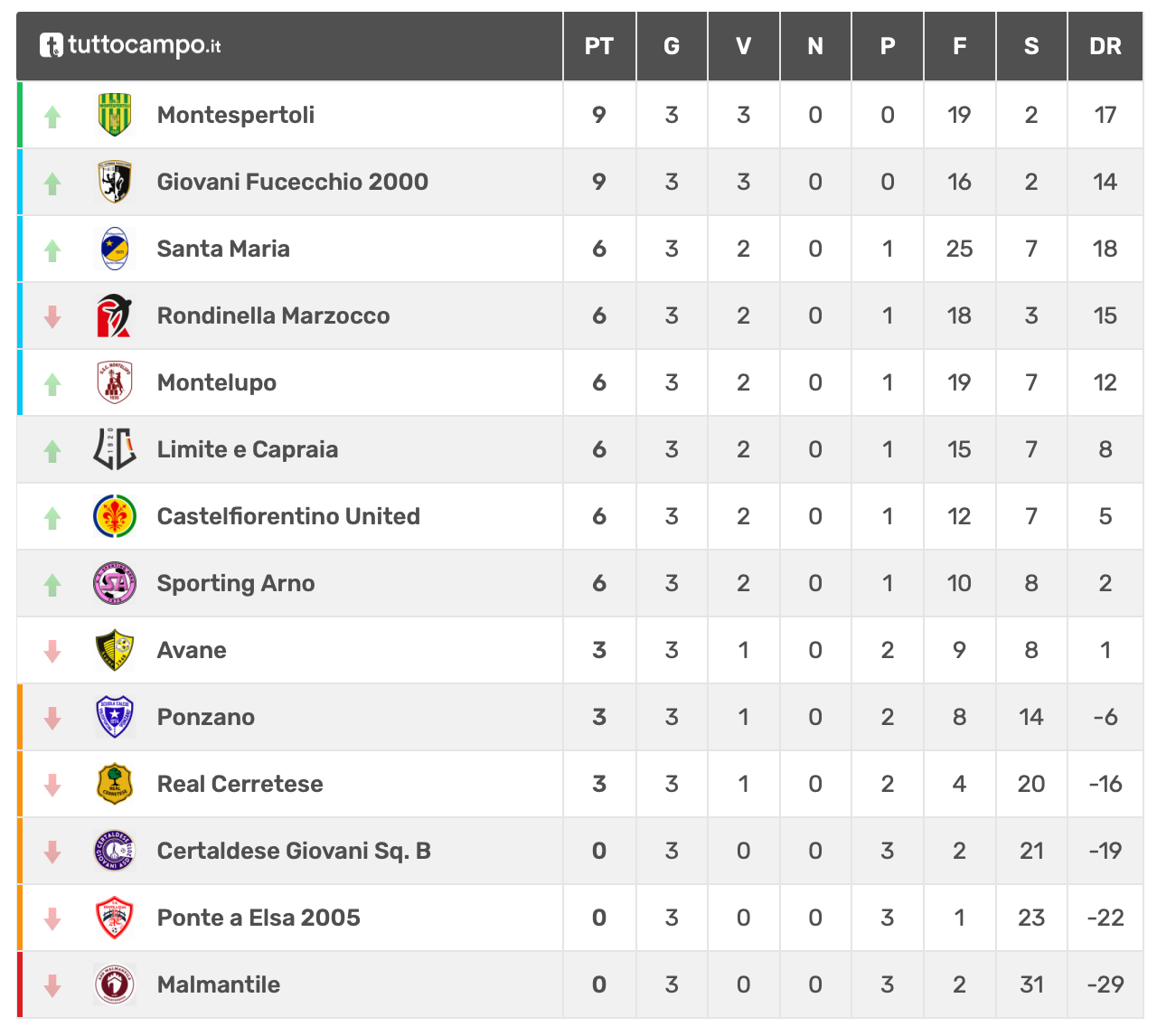Click the Rondinella Marzocco logo
The width and height of the screenshot is (1157, 1036).
(115, 316)
